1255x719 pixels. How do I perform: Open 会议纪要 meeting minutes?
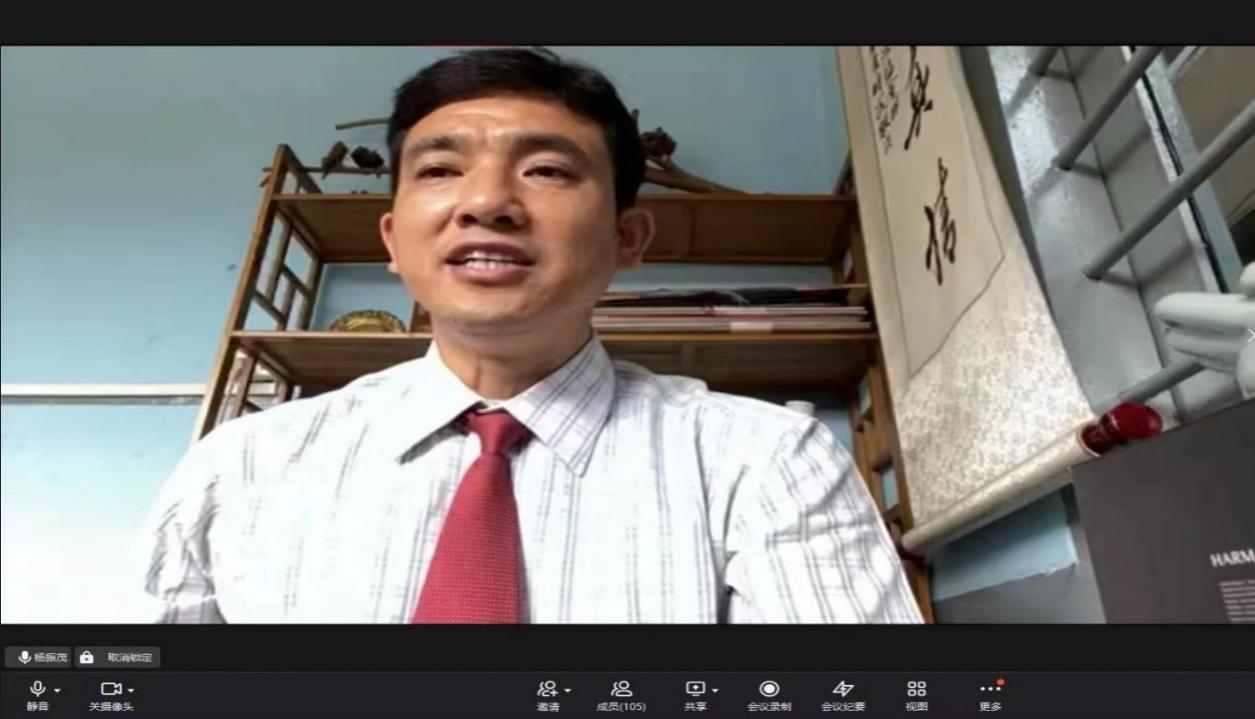(x=843, y=690)
